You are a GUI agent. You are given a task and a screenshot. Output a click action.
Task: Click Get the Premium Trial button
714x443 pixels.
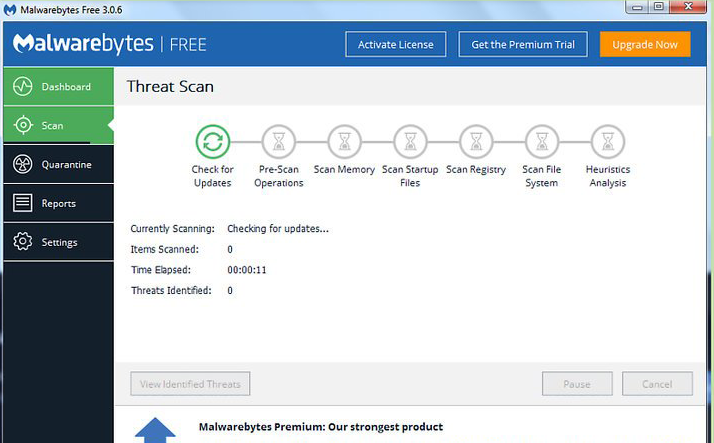tap(523, 44)
